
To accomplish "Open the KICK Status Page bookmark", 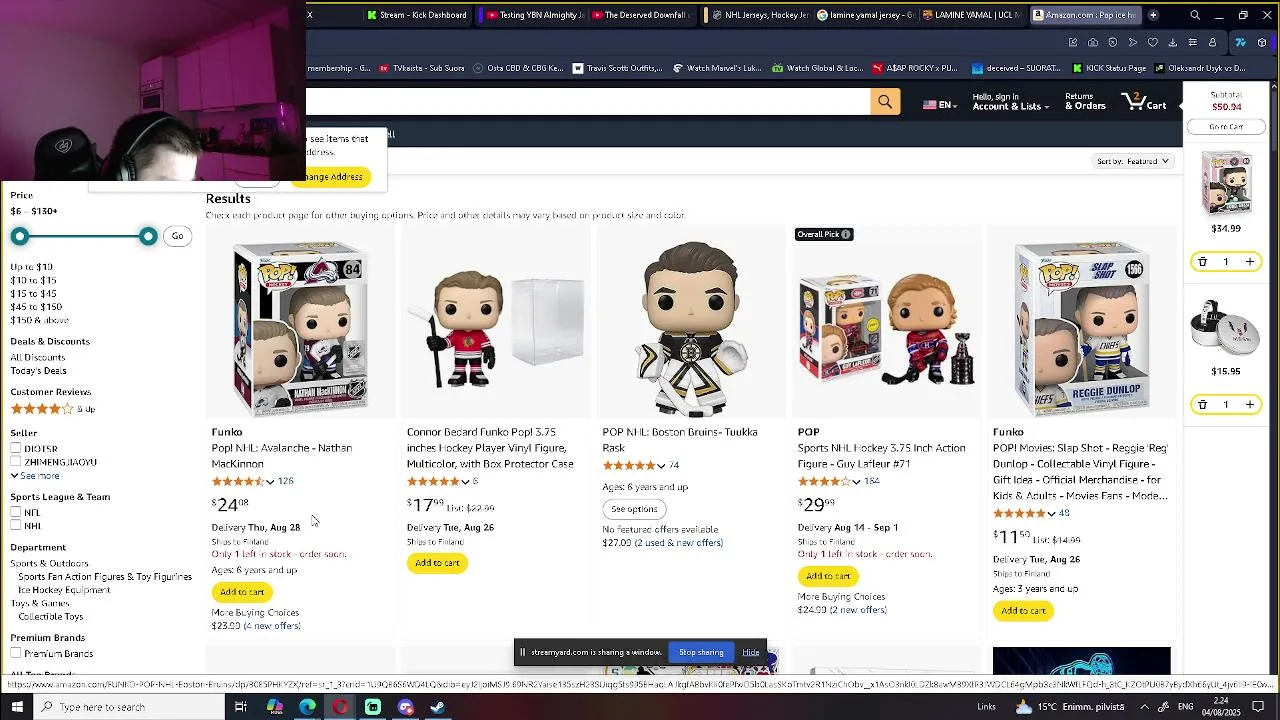I will tap(1109, 68).
